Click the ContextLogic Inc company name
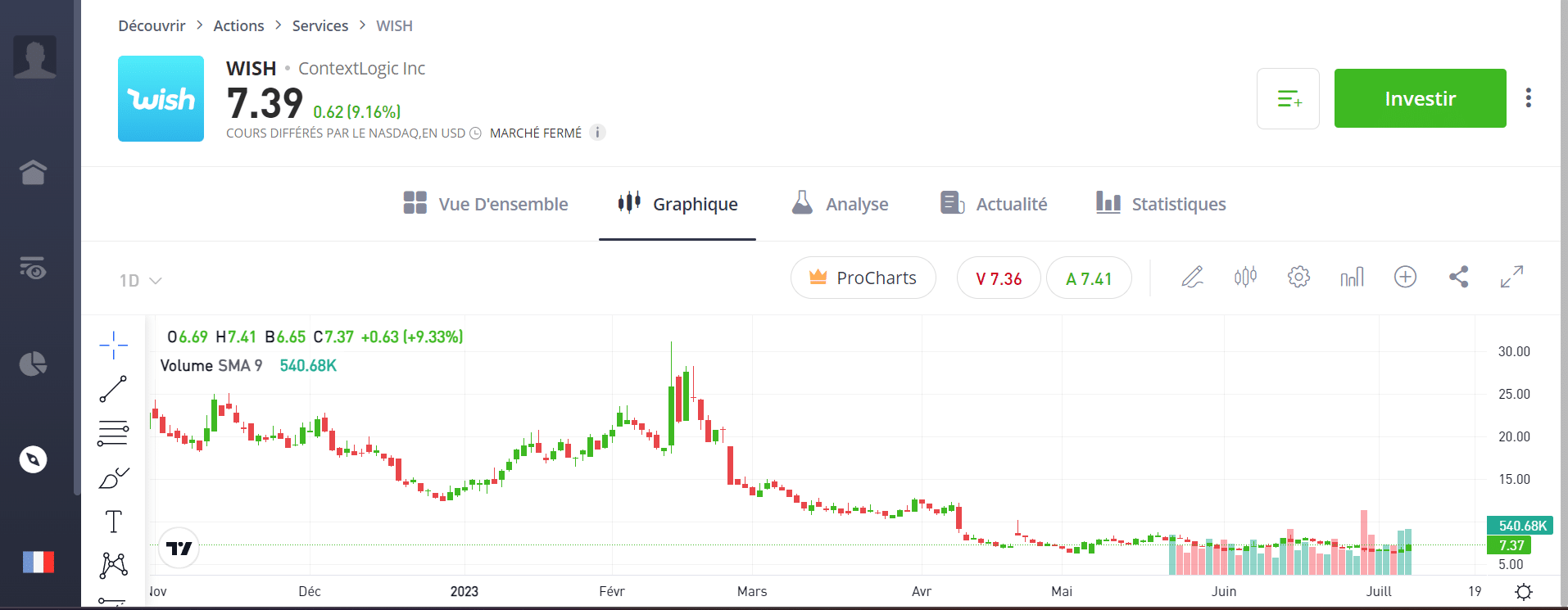Image resolution: width=1568 pixels, height=610 pixels. 361,69
